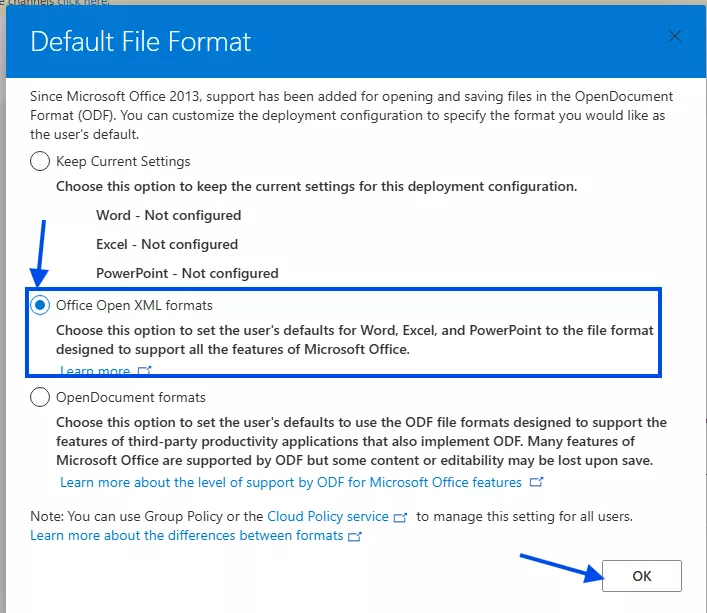The height and width of the screenshot is (613, 707).
Task: Choose the OpenDocument formats radio button
Action: [x=40, y=397]
